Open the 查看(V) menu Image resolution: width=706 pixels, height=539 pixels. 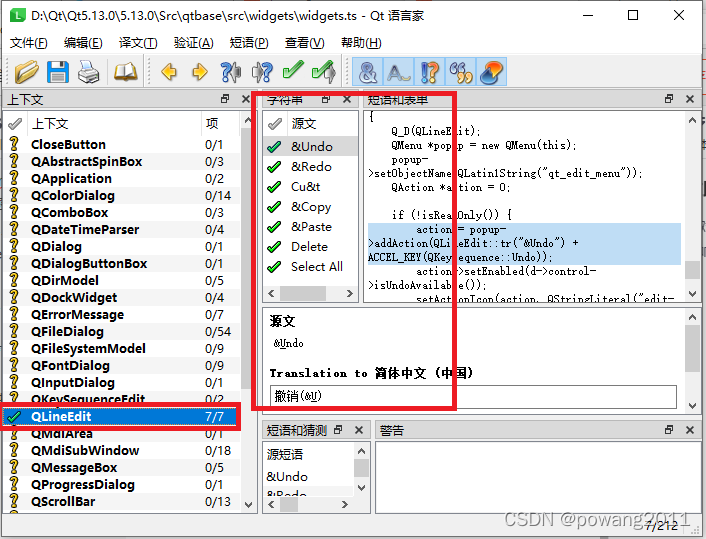click(x=304, y=43)
